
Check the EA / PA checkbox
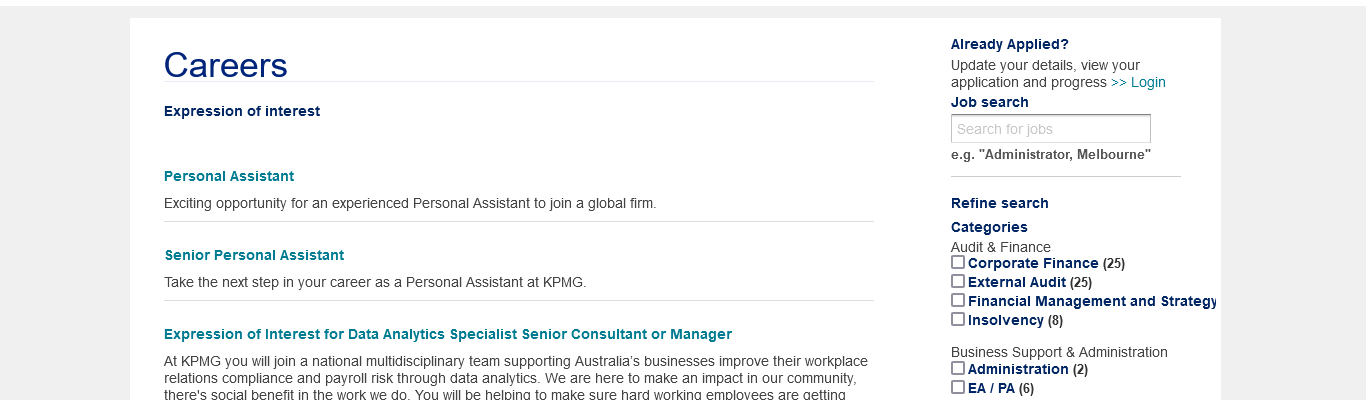958,387
